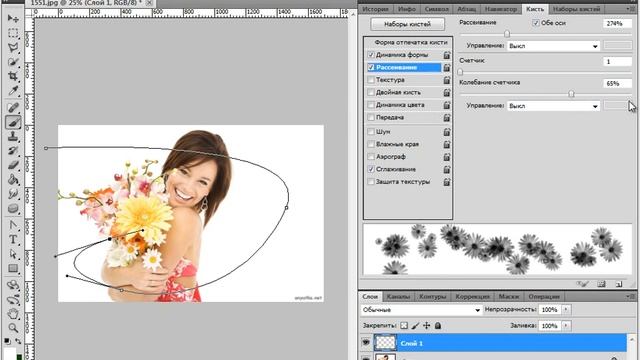Switch to the Маски tab

click(508, 297)
